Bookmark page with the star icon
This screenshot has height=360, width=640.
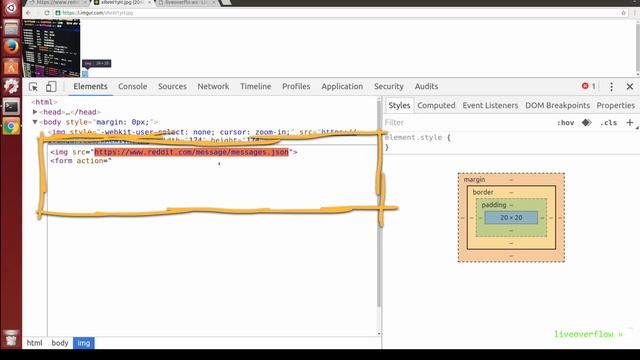click(623, 13)
